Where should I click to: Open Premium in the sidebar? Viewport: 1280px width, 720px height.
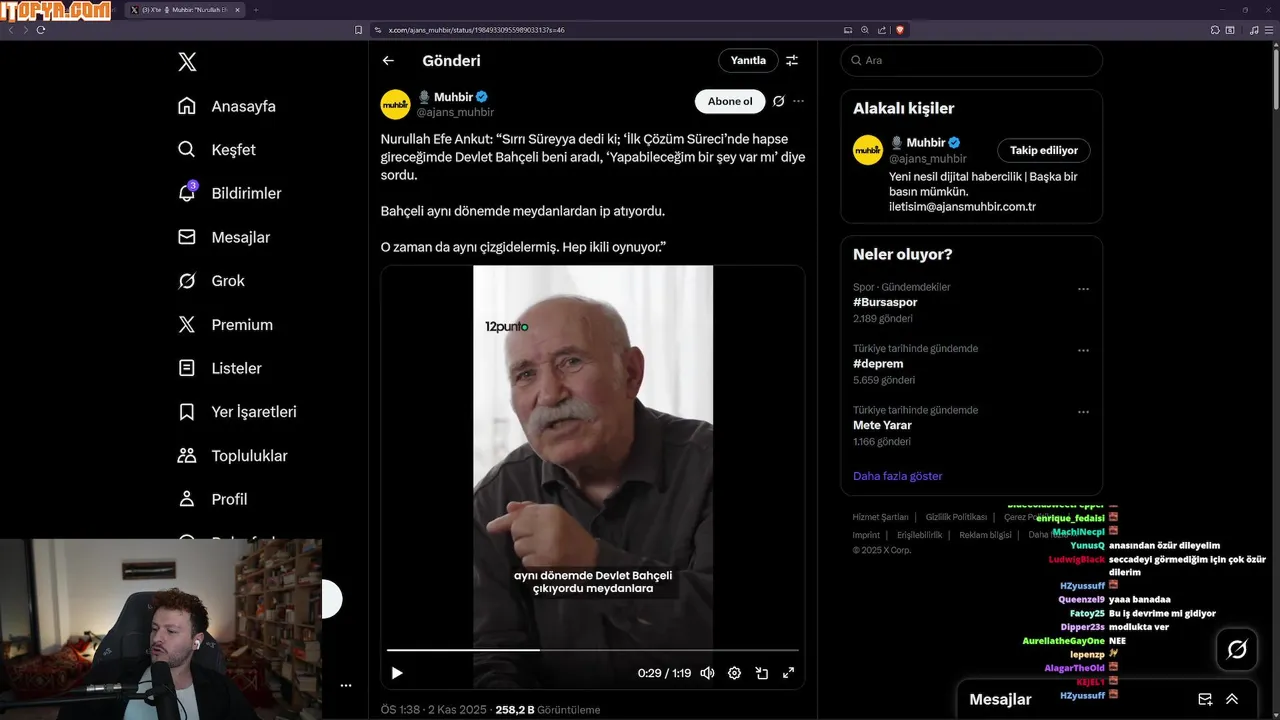pos(224,325)
